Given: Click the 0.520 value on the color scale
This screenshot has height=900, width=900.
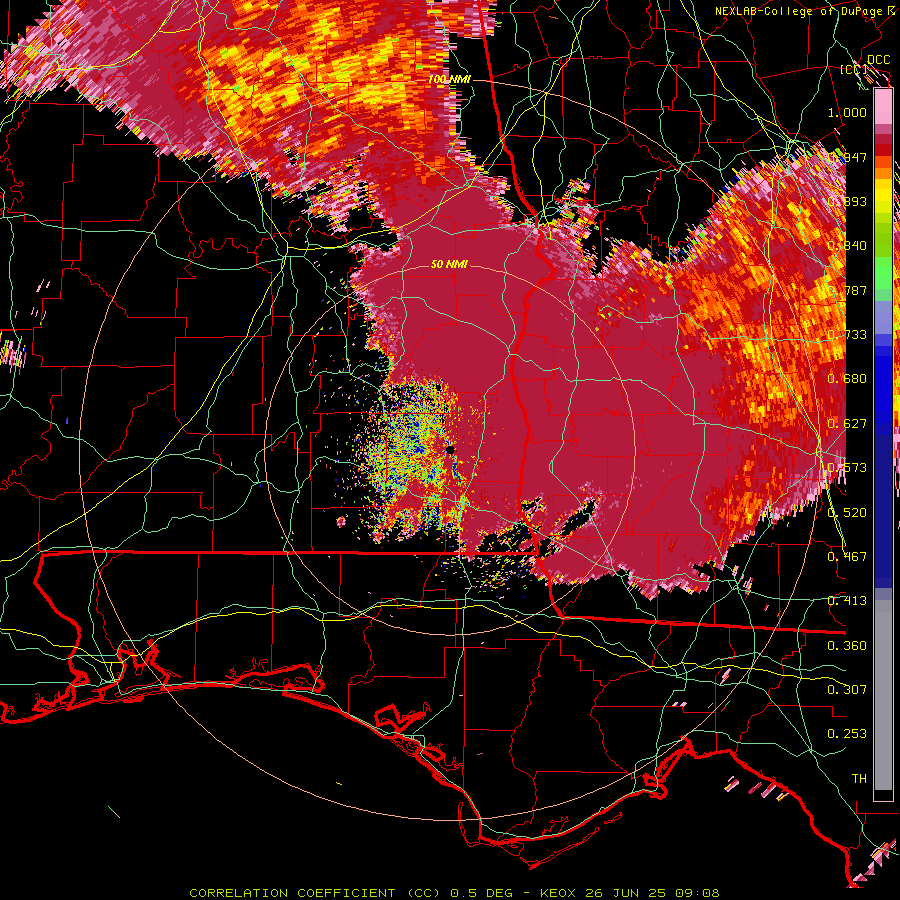Looking at the screenshot, I should (x=847, y=513).
